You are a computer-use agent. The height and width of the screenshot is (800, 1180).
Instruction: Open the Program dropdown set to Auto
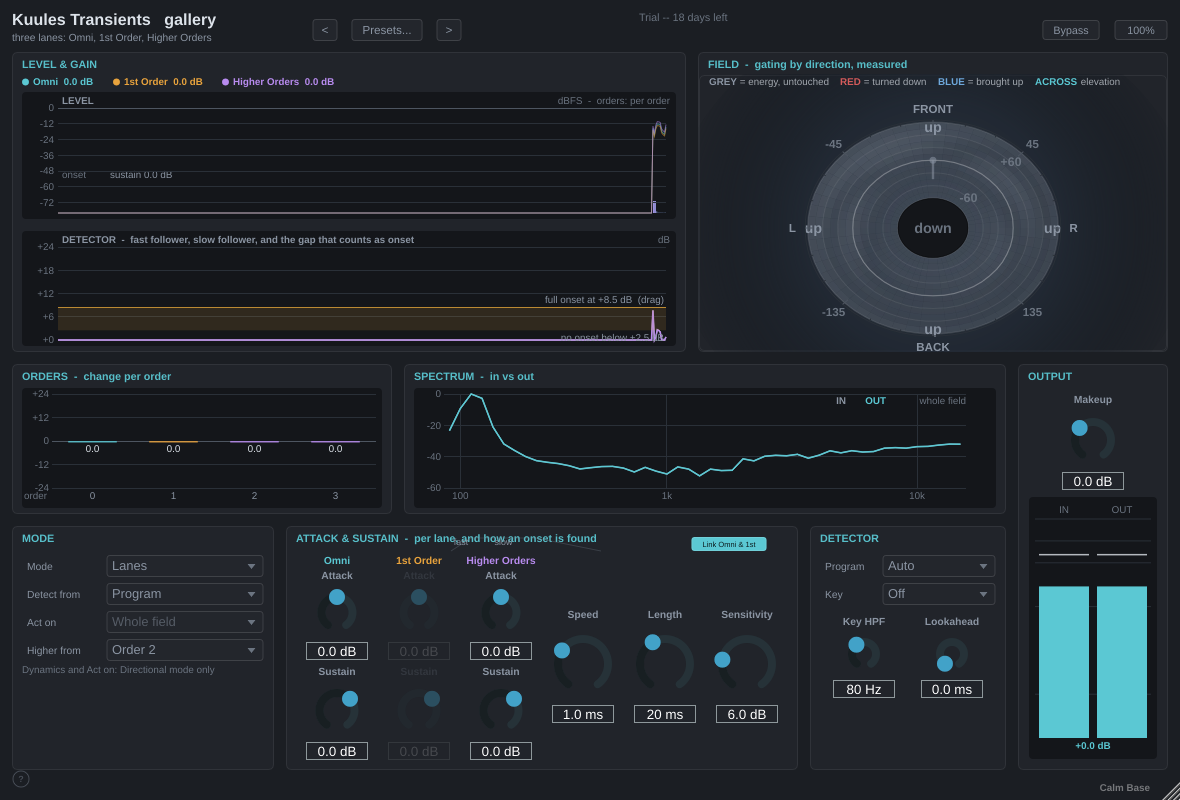[938, 566]
